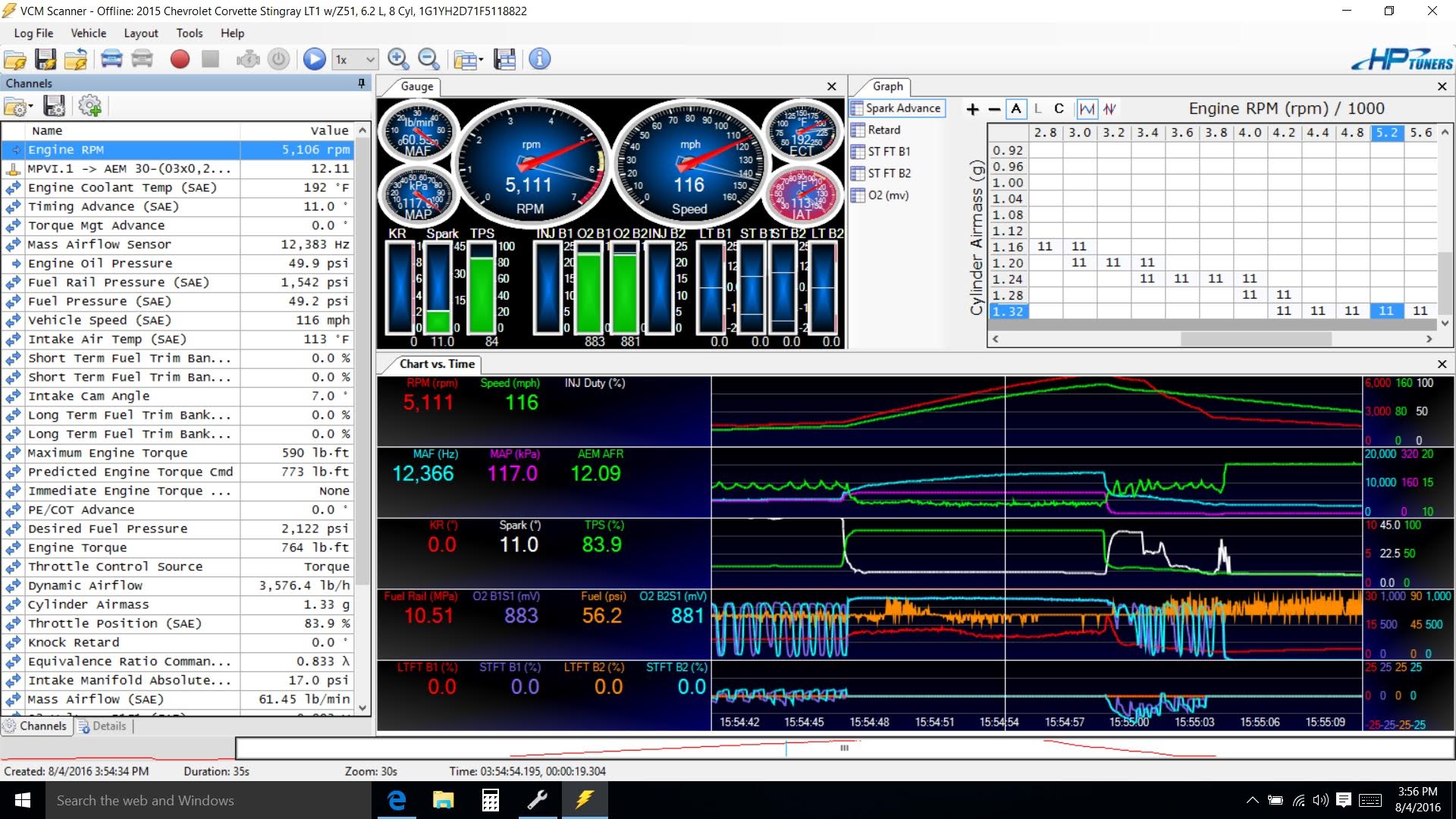
Task: Open the Tools menu
Action: [190, 33]
